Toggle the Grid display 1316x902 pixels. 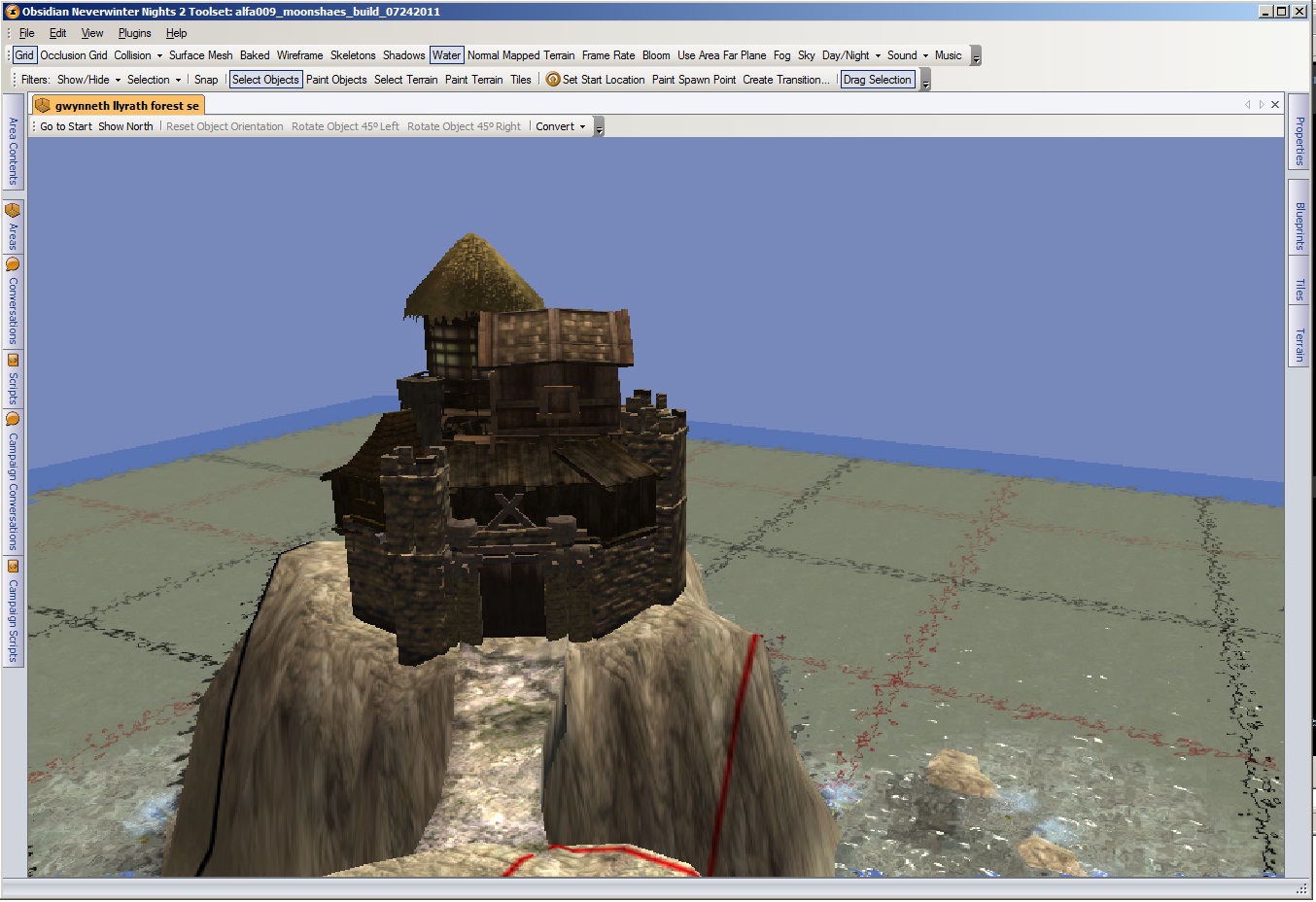pos(24,55)
